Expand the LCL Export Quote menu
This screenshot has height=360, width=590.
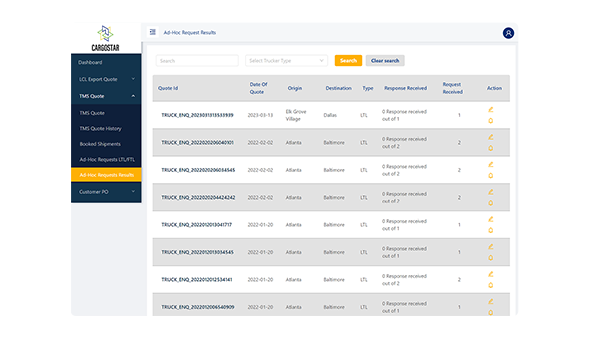(x=106, y=79)
